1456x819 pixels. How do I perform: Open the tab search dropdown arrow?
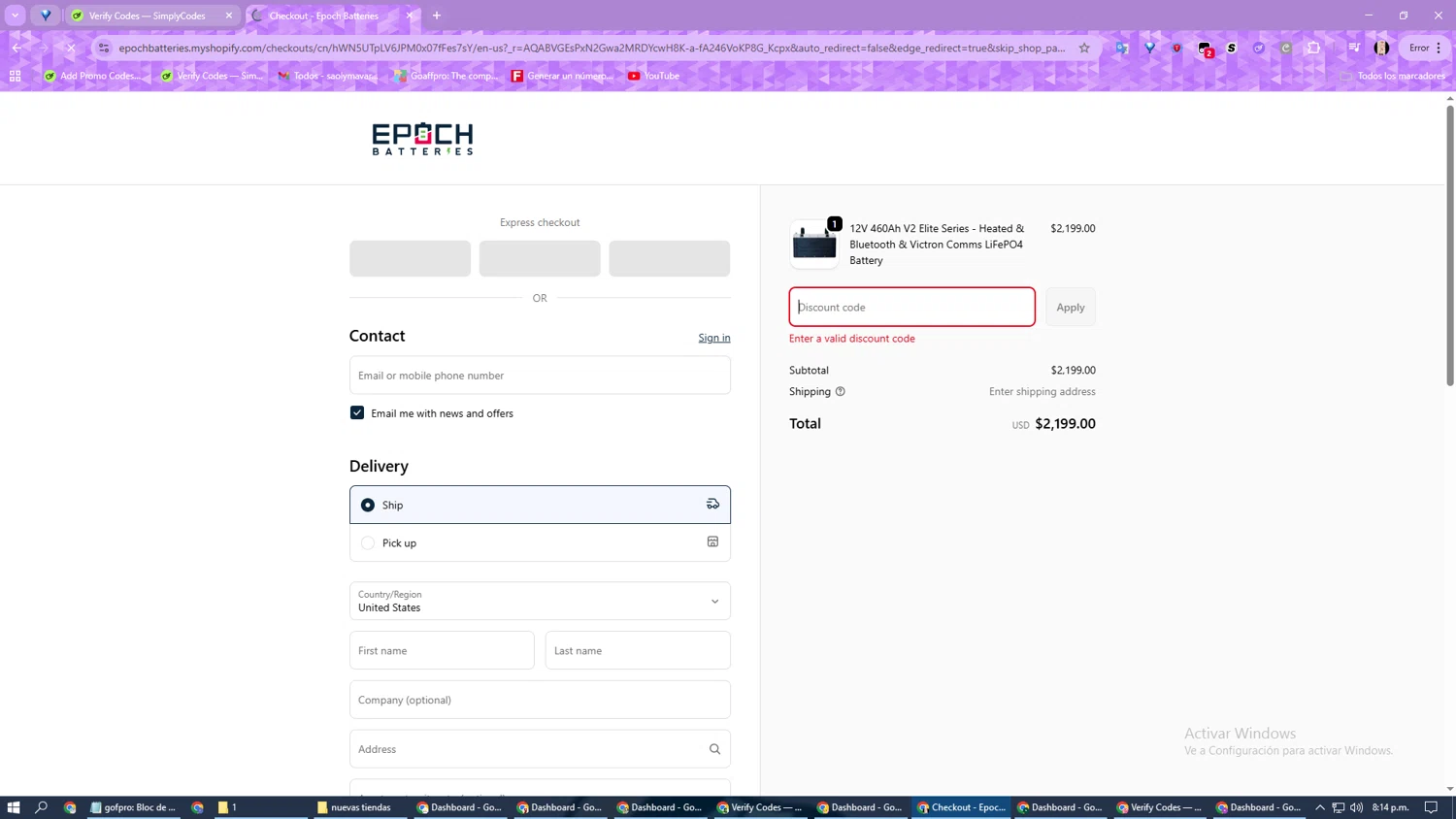point(16,16)
